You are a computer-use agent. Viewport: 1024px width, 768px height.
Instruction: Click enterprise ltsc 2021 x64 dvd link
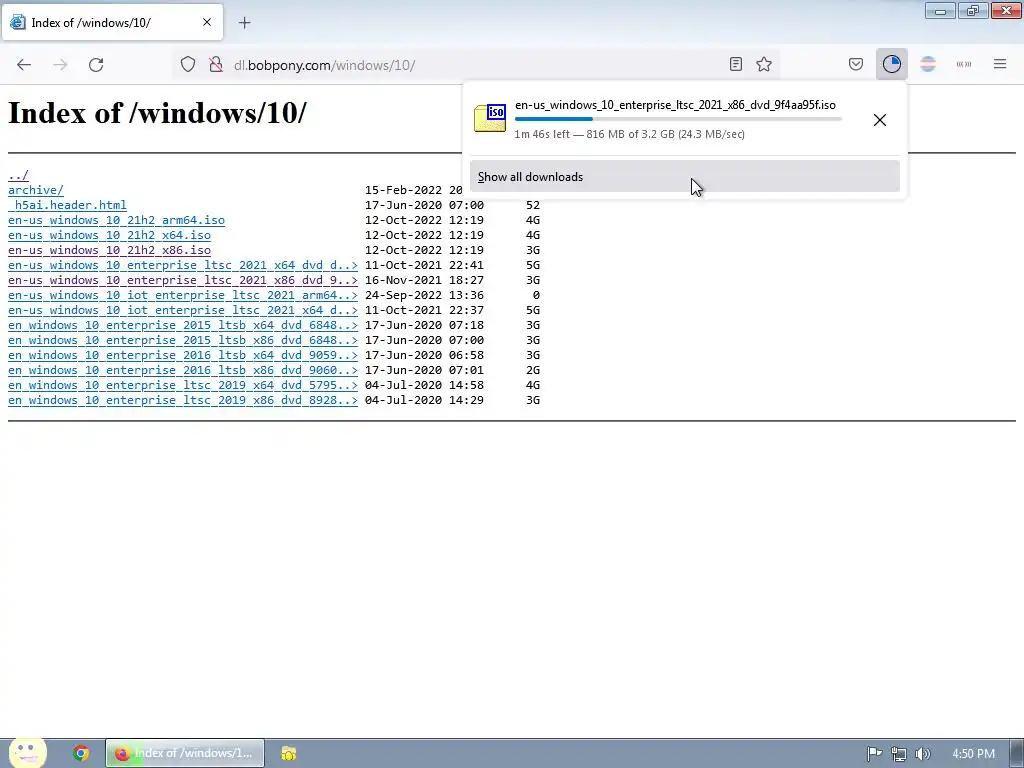(x=183, y=265)
